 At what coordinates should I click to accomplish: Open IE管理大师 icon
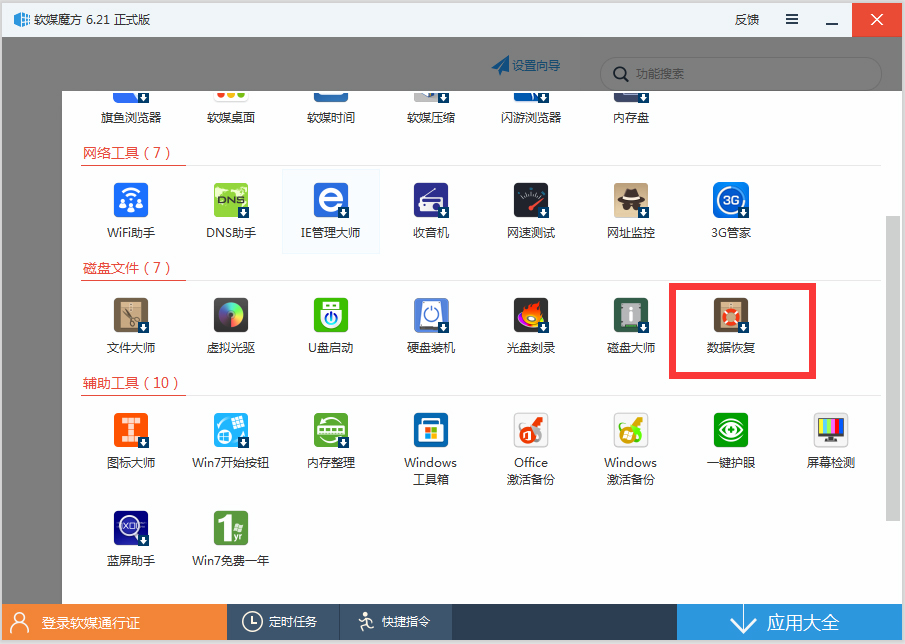pyautogui.click(x=331, y=201)
